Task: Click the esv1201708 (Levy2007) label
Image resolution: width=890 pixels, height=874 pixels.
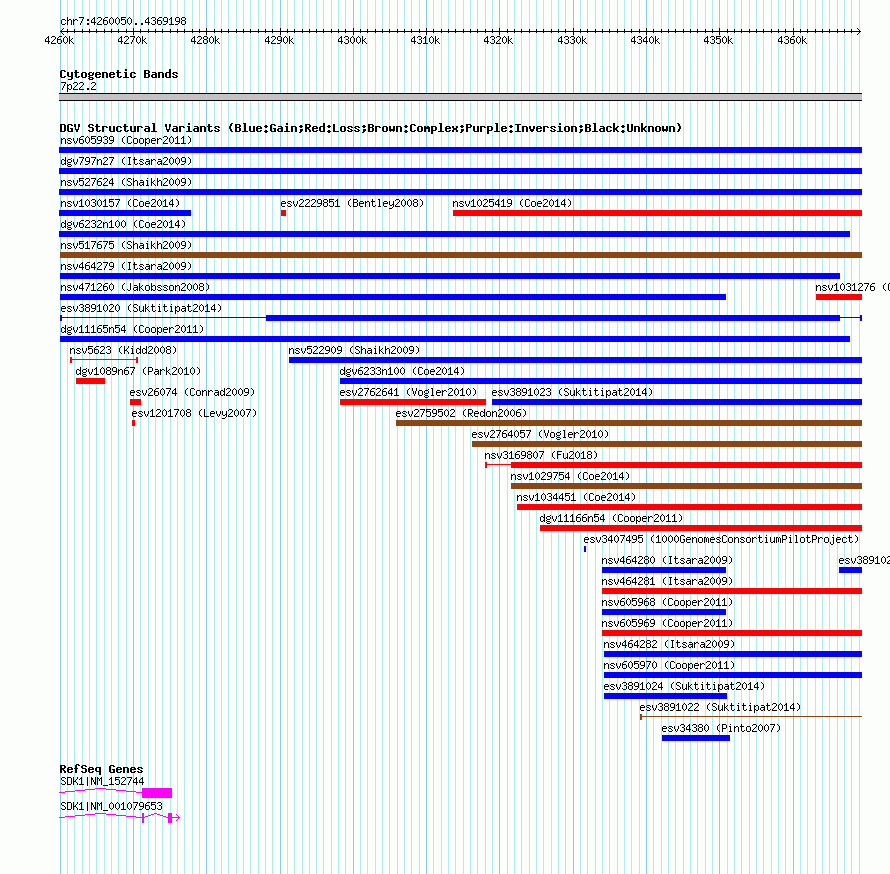Action: [194, 413]
